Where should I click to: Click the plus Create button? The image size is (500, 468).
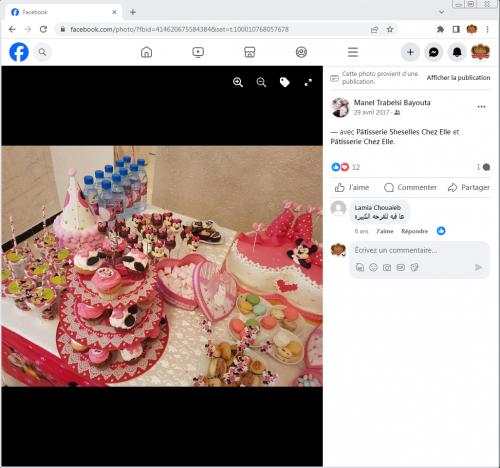pos(410,52)
